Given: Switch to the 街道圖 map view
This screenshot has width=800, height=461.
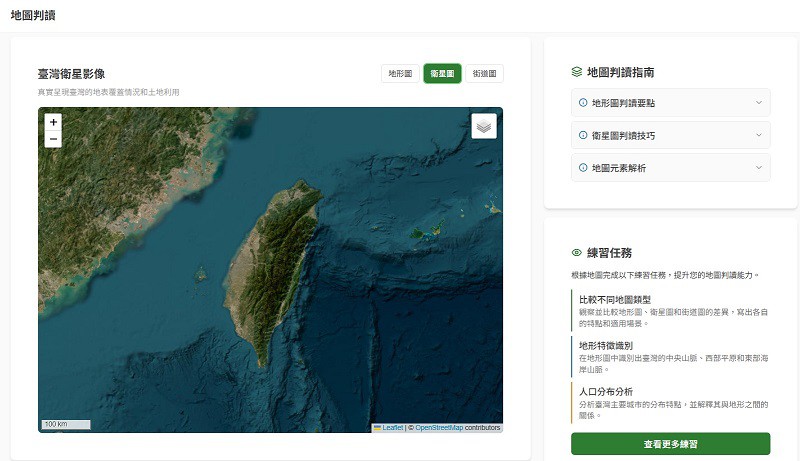Looking at the screenshot, I should (484, 74).
